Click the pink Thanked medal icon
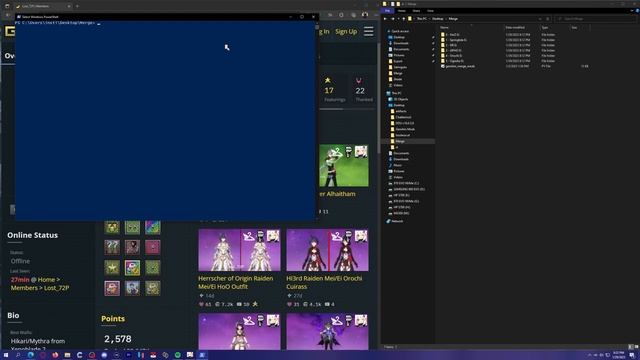The width and height of the screenshot is (640, 360). point(359,80)
